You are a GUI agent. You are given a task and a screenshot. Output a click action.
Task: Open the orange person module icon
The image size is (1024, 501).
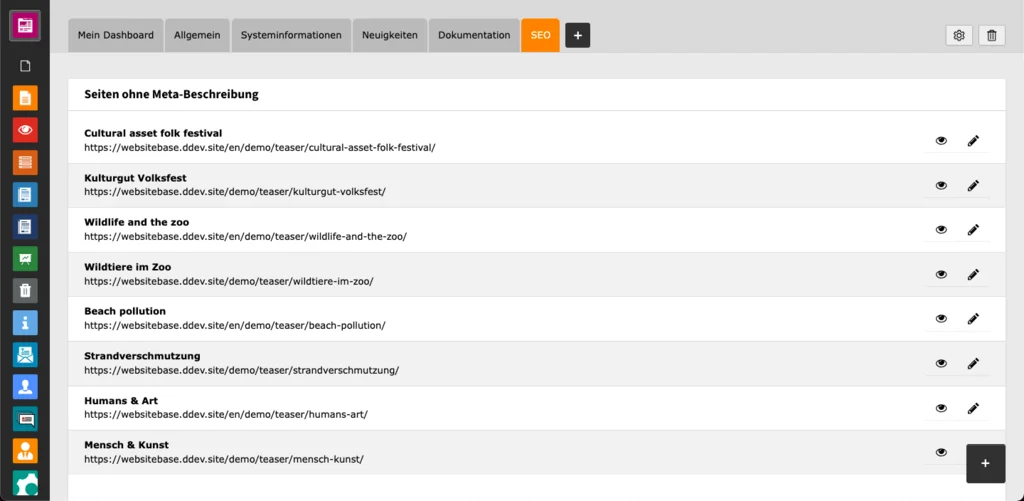coord(25,451)
